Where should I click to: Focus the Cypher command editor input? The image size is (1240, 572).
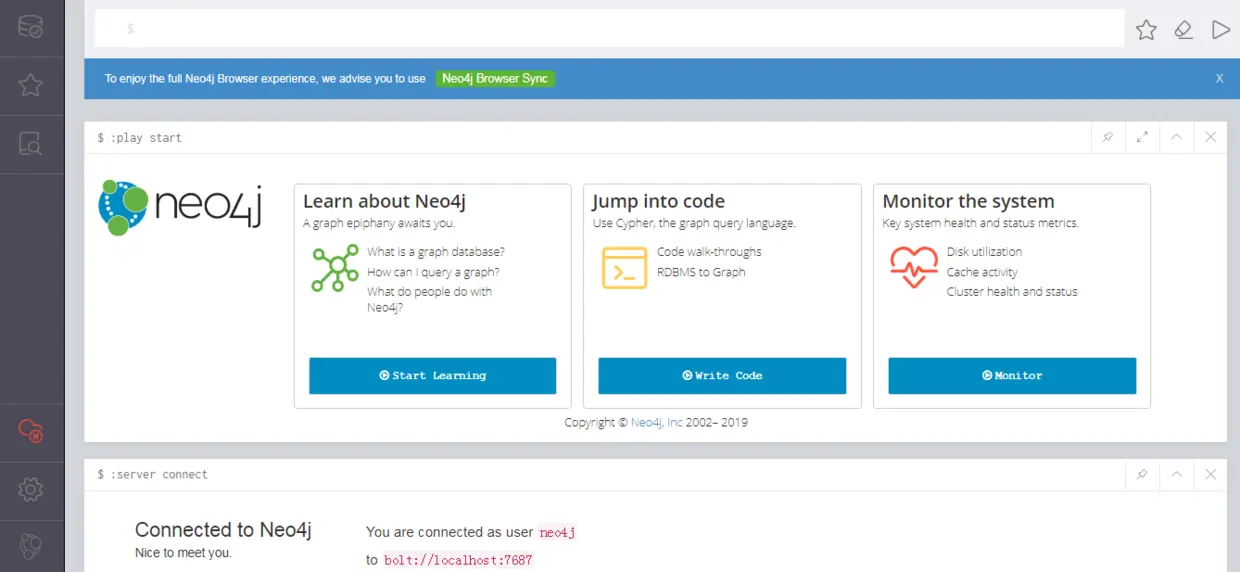point(609,29)
